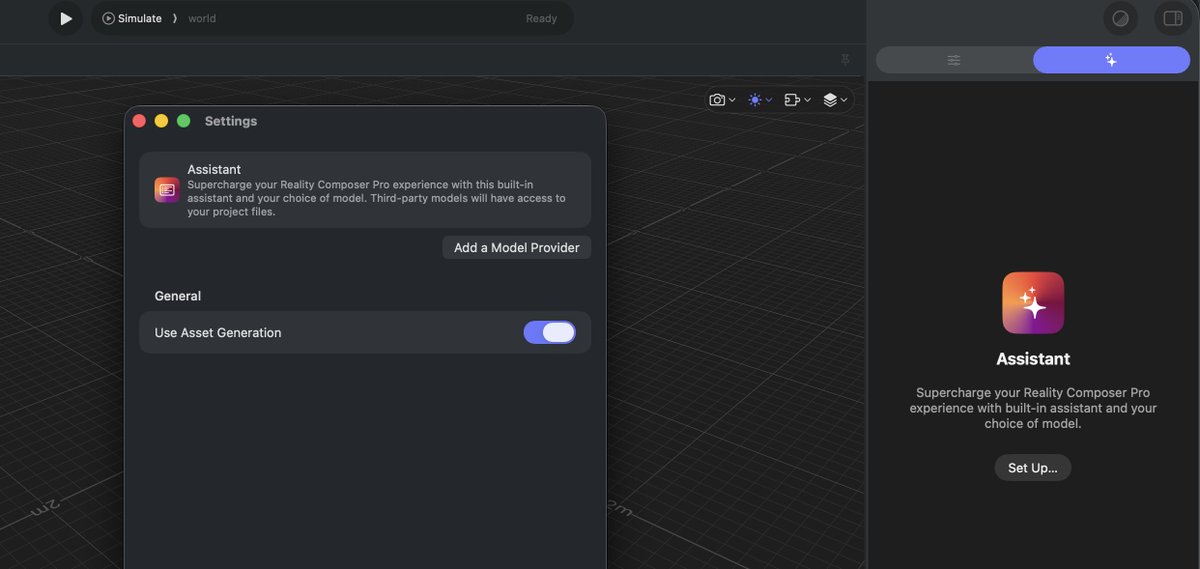The width and height of the screenshot is (1200, 569).
Task: Open the camera dropdown in the viewport
Action: coord(722,100)
